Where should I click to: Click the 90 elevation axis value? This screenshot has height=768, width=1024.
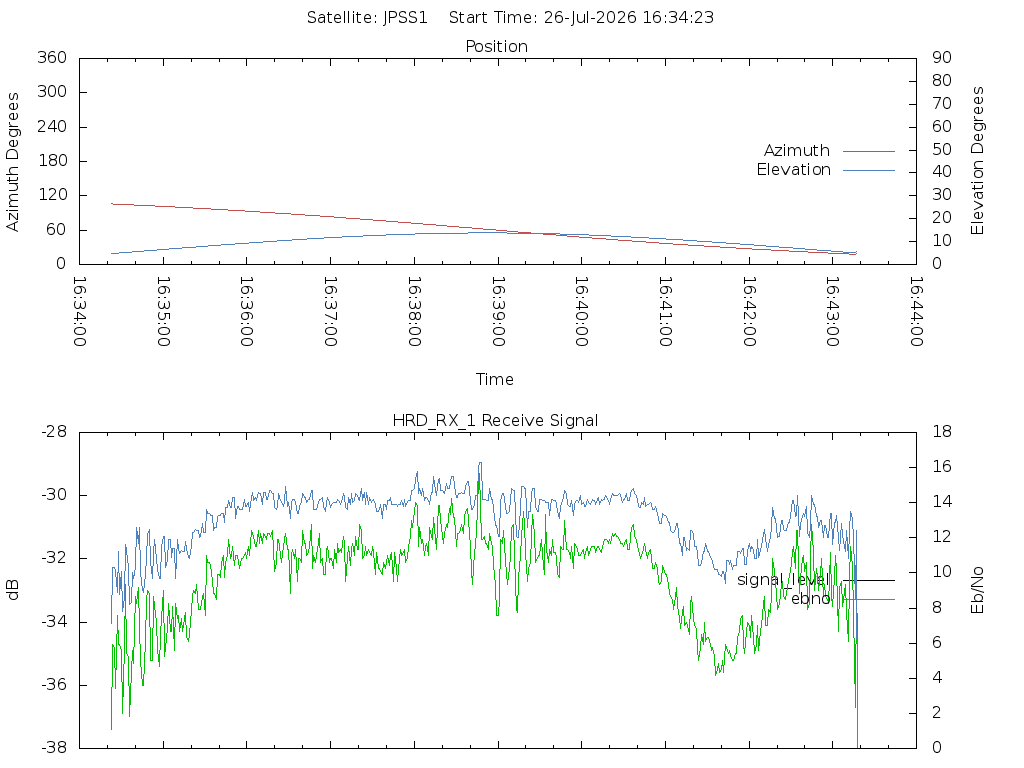941,57
